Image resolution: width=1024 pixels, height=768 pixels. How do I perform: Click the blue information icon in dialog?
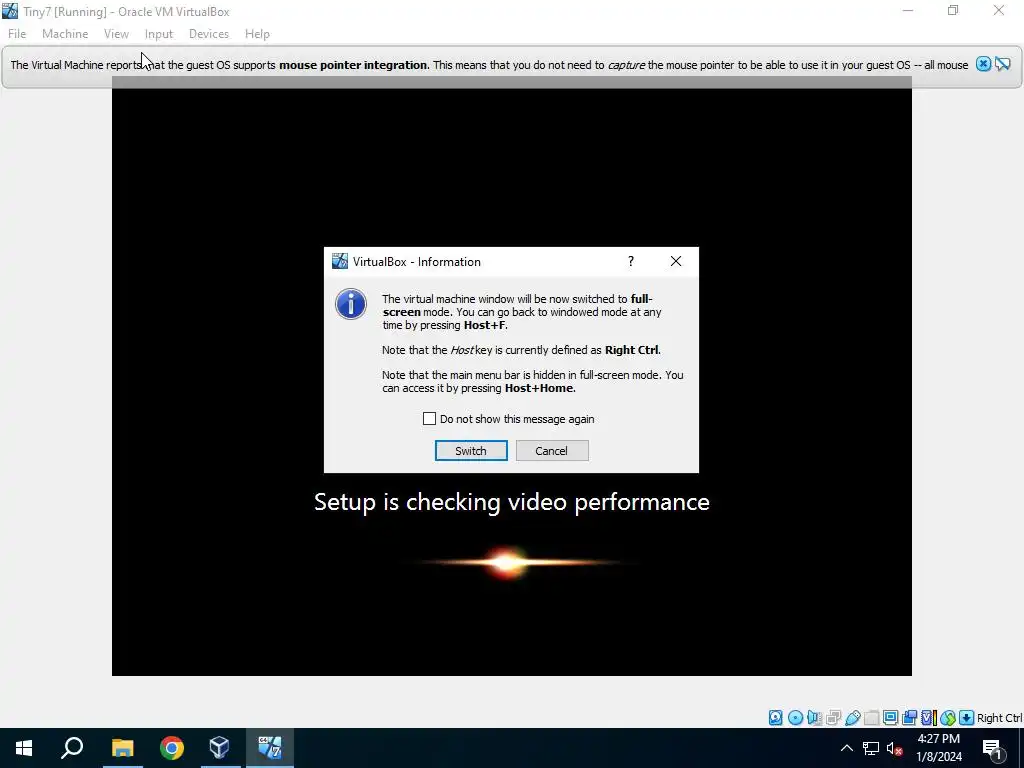coord(351,304)
